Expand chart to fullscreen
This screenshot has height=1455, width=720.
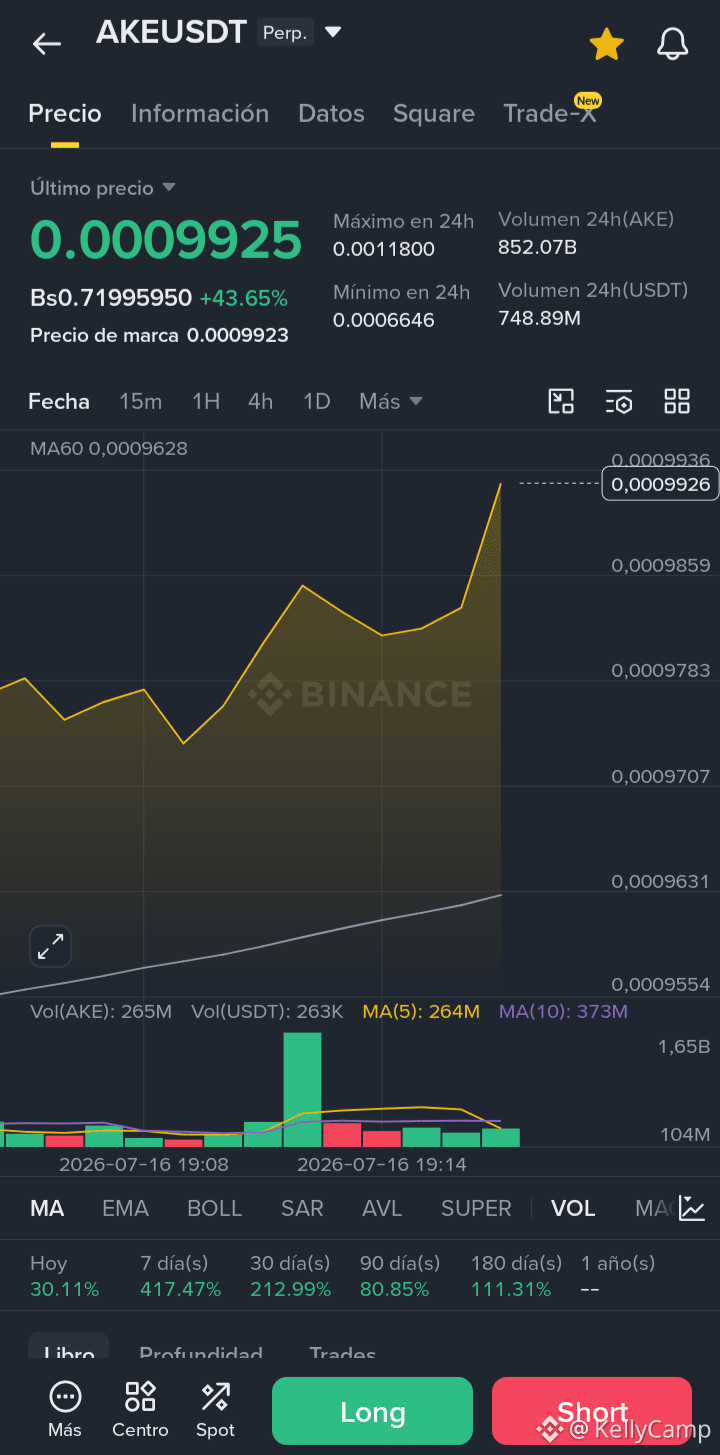click(50, 946)
